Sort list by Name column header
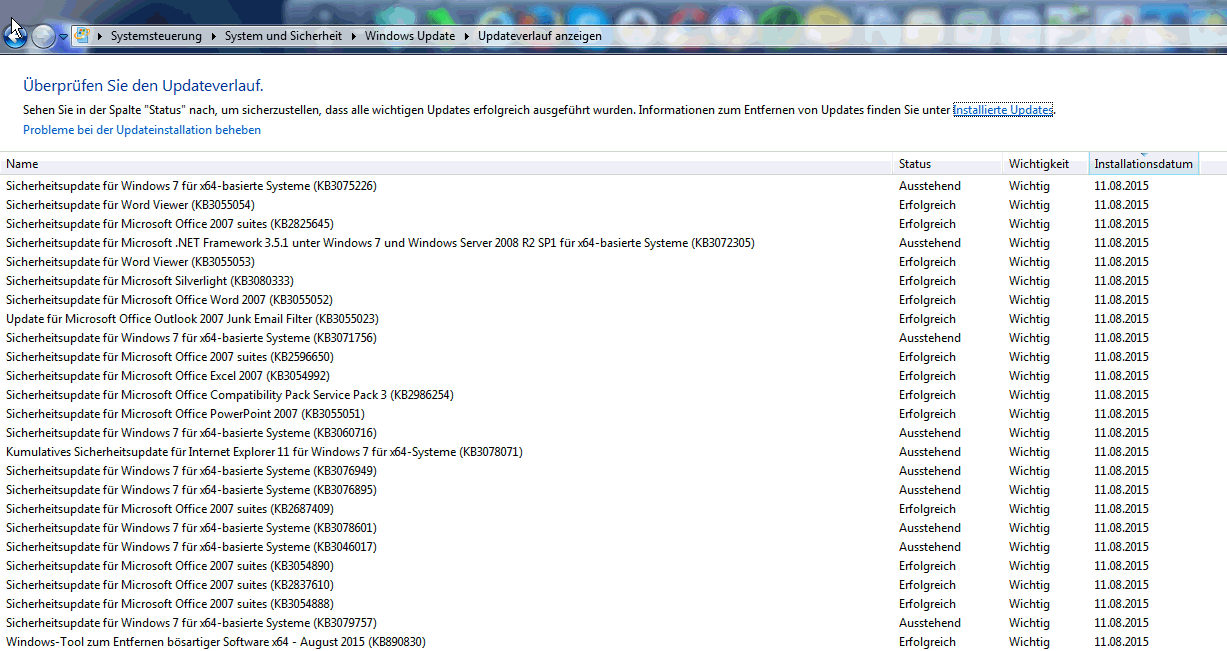Screen dimensions: 1227x651 point(22,164)
